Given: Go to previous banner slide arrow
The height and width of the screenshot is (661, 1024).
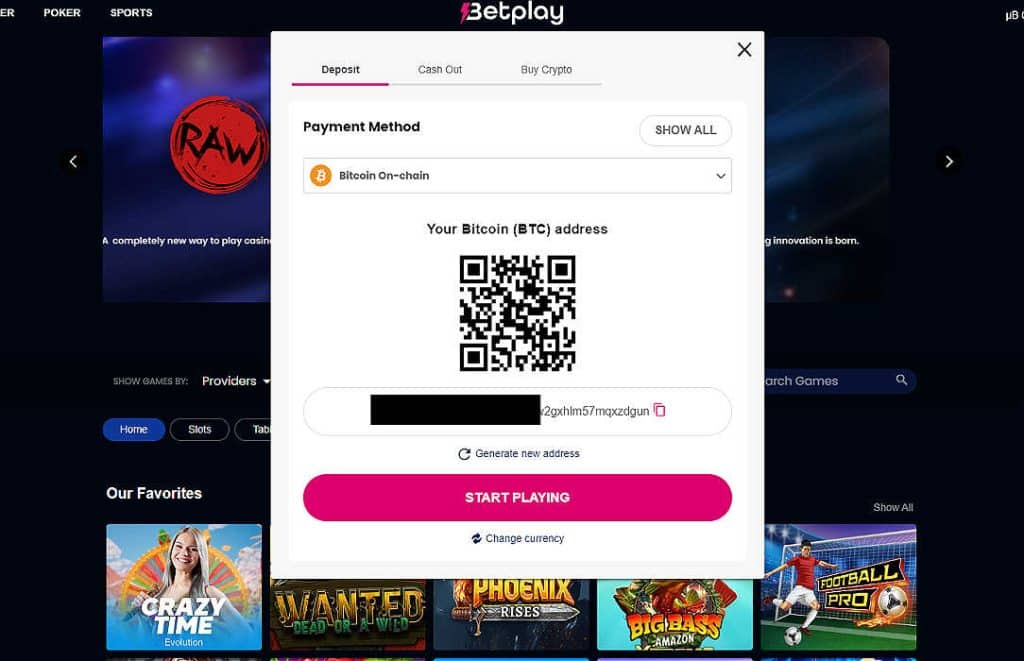Looking at the screenshot, I should point(73,161).
